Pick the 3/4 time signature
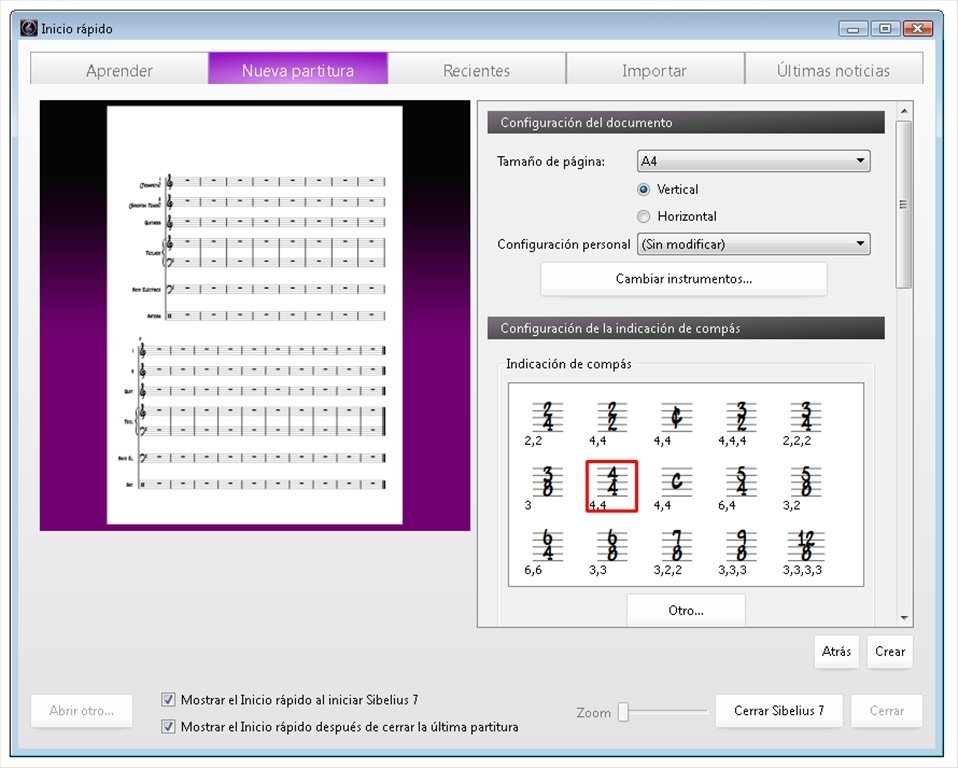Screen dimensions: 958x768 [x=806, y=417]
